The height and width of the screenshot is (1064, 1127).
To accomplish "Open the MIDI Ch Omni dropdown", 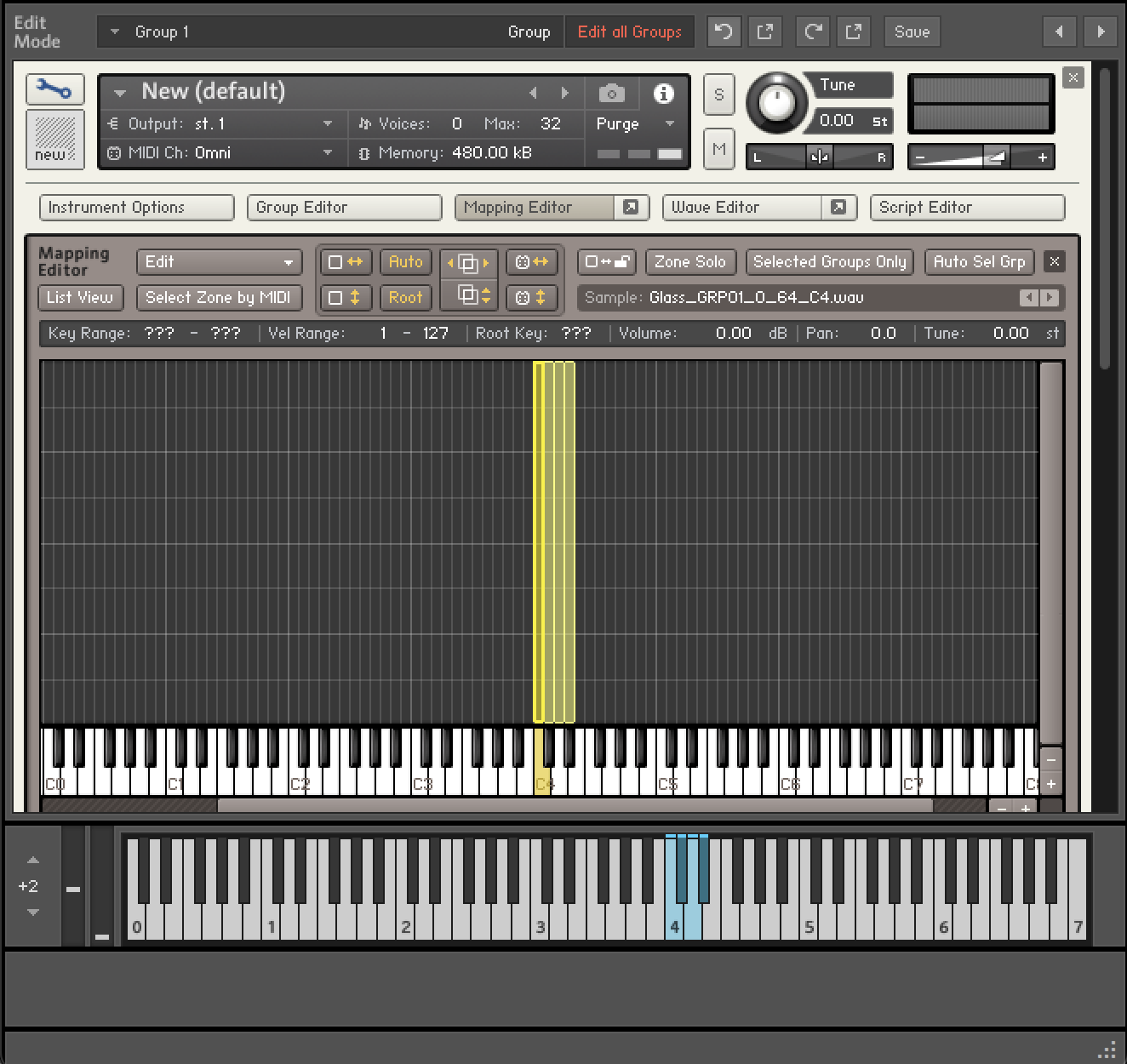I will 221,153.
